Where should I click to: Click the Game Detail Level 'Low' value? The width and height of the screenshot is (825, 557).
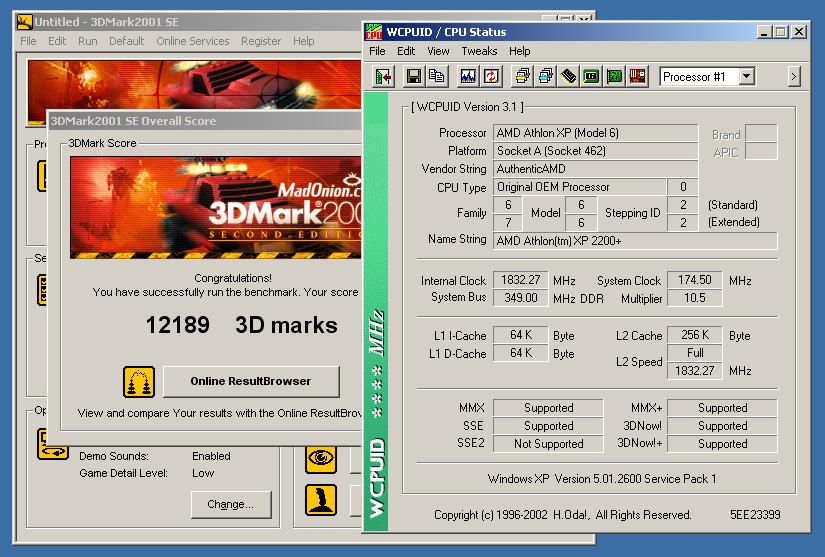click(x=203, y=473)
